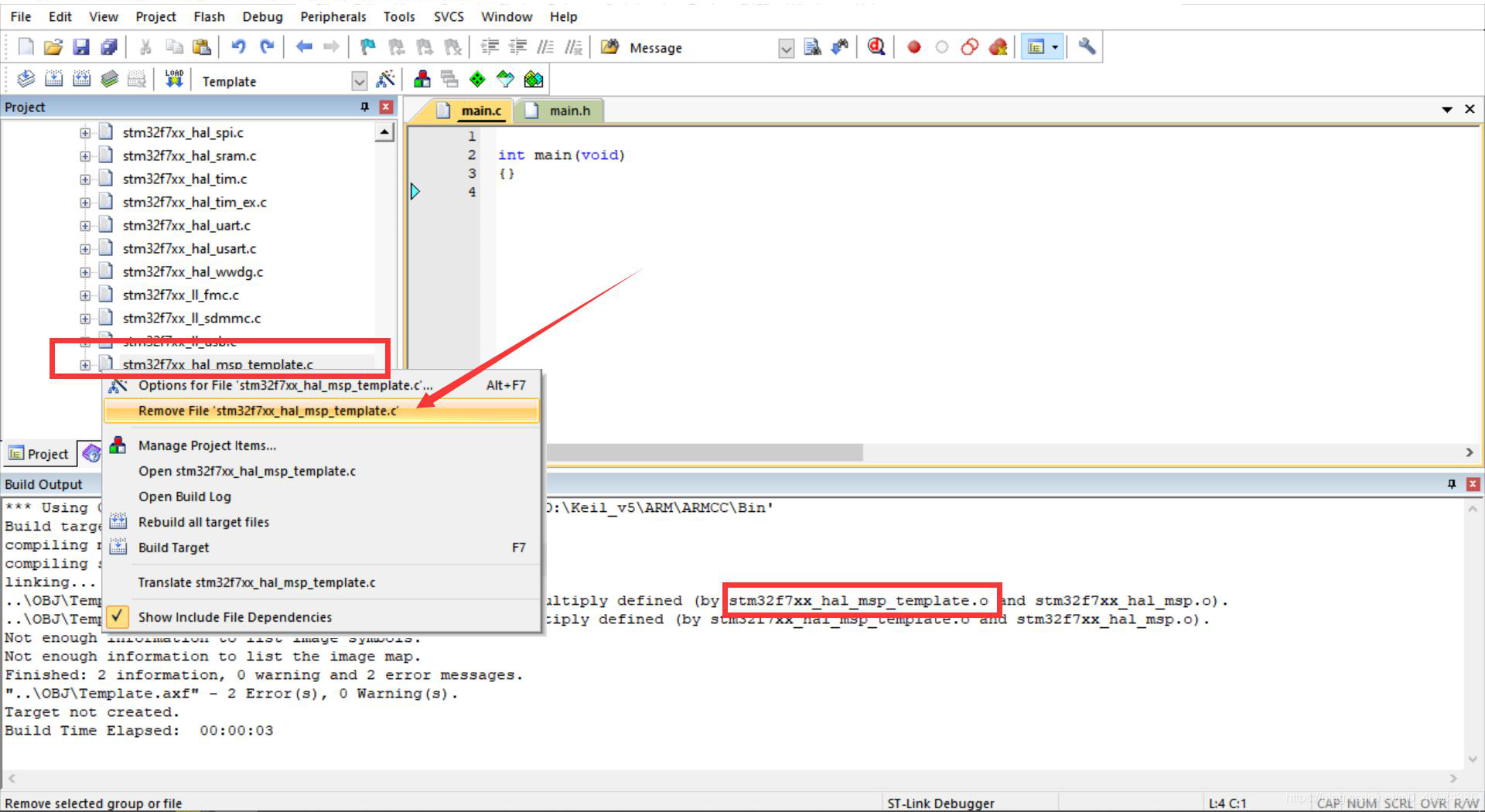Open the editor tab list dropdown
This screenshot has width=1485, height=812.
click(x=1447, y=109)
